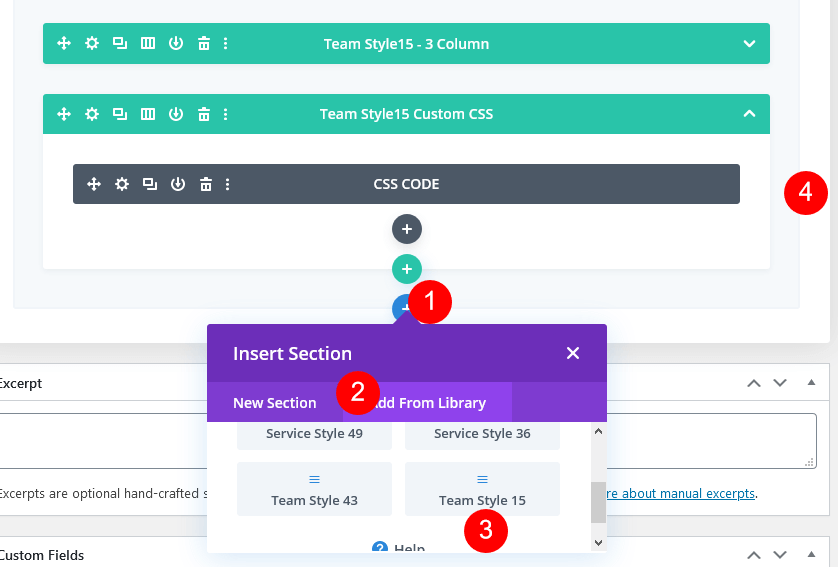
Task: Change column structure of Team Style15 Custom CSS row
Action: click(x=148, y=114)
